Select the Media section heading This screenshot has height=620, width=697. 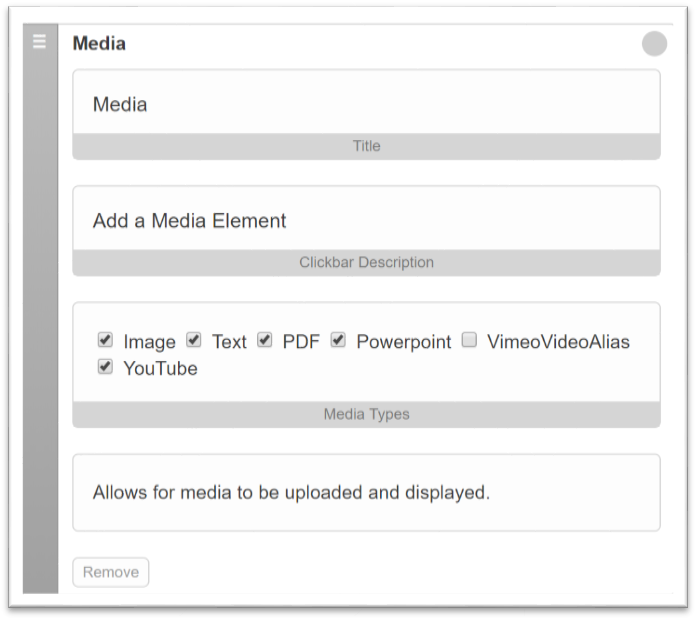99,44
